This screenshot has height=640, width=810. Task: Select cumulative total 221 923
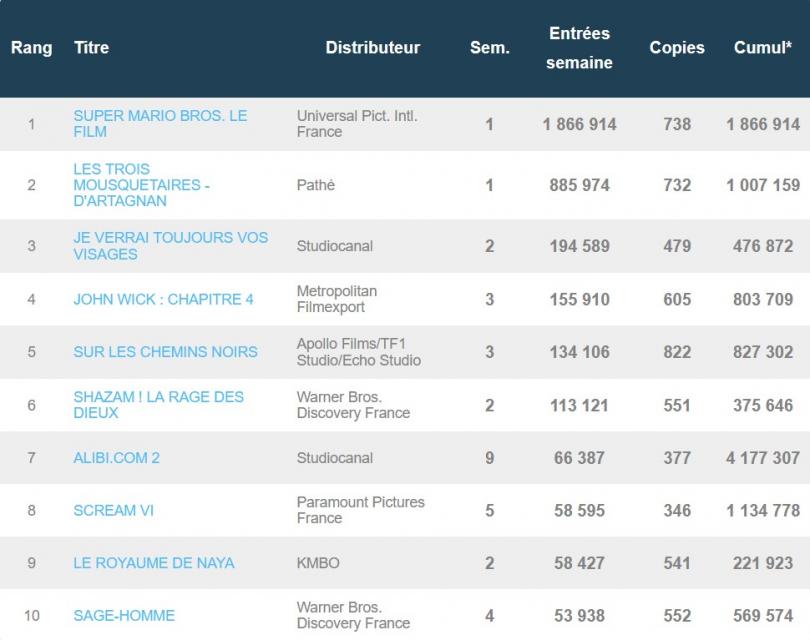pos(763,563)
